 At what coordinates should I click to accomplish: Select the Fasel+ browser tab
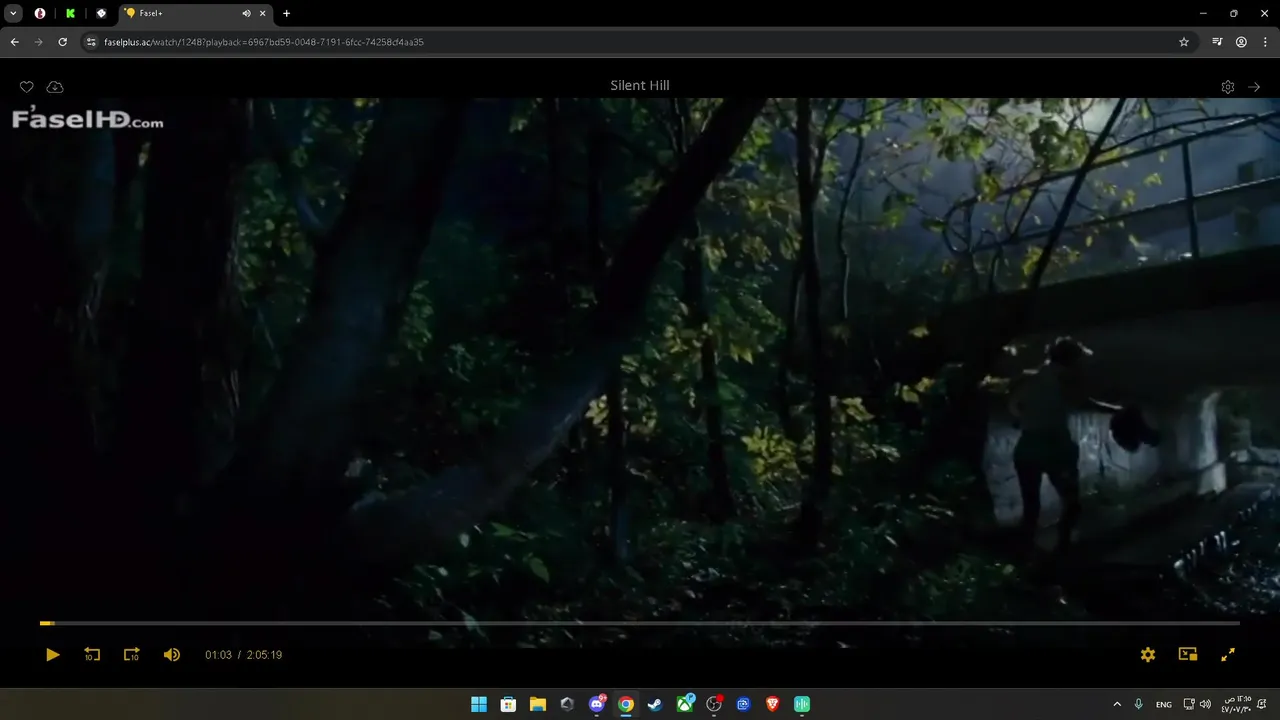pos(195,13)
